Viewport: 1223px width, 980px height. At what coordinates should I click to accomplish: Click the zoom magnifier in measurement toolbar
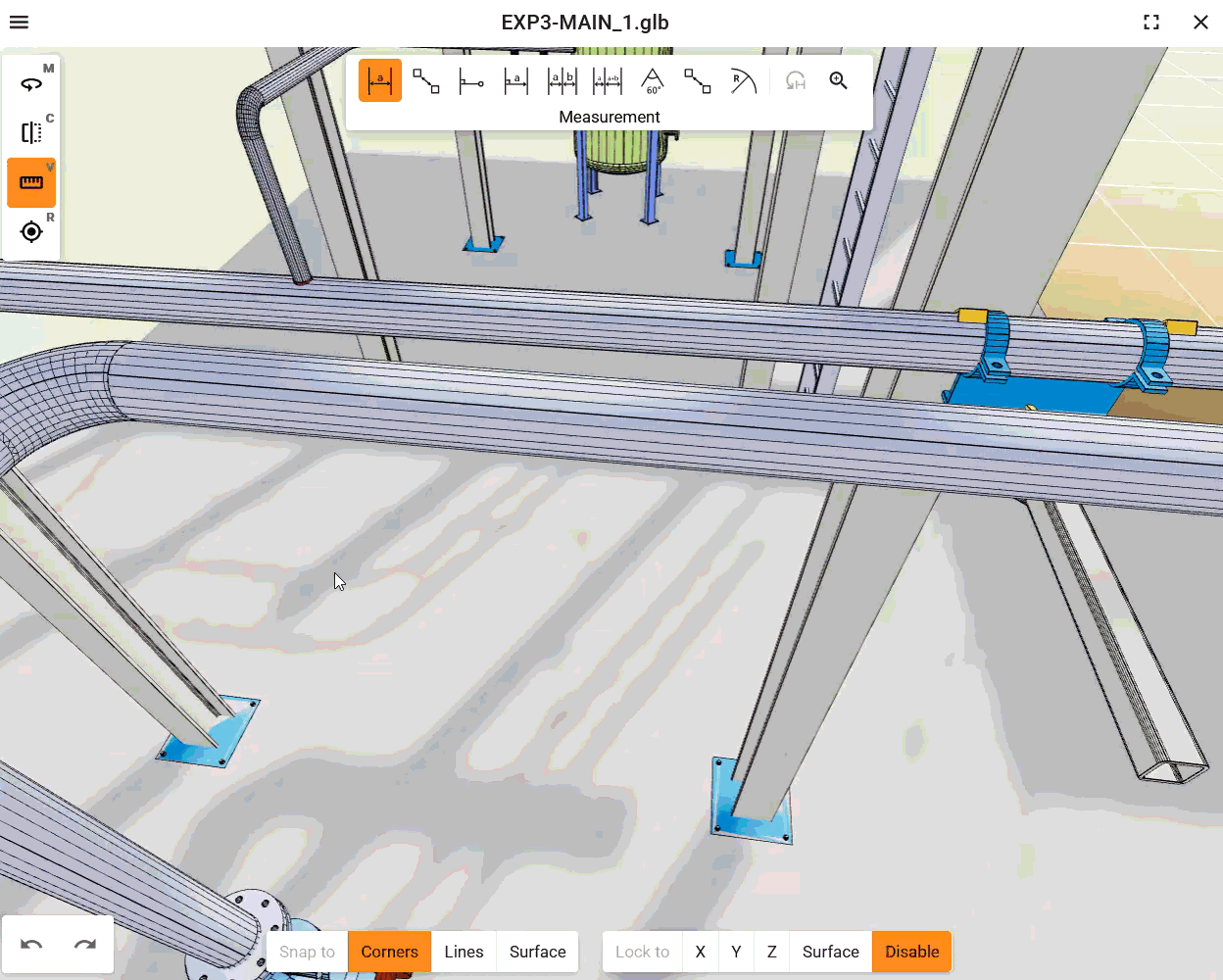839,80
